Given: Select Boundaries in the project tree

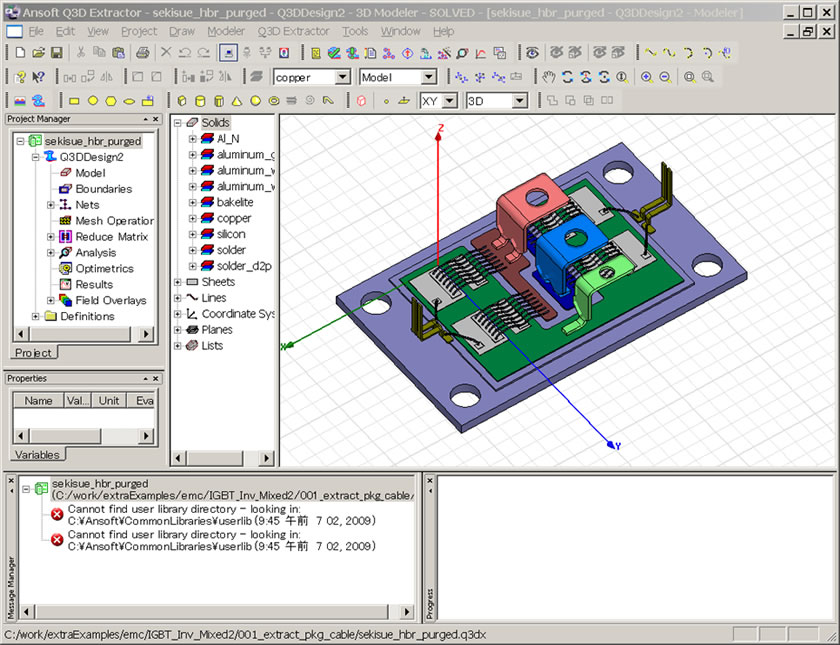Looking at the screenshot, I should pyautogui.click(x=103, y=189).
